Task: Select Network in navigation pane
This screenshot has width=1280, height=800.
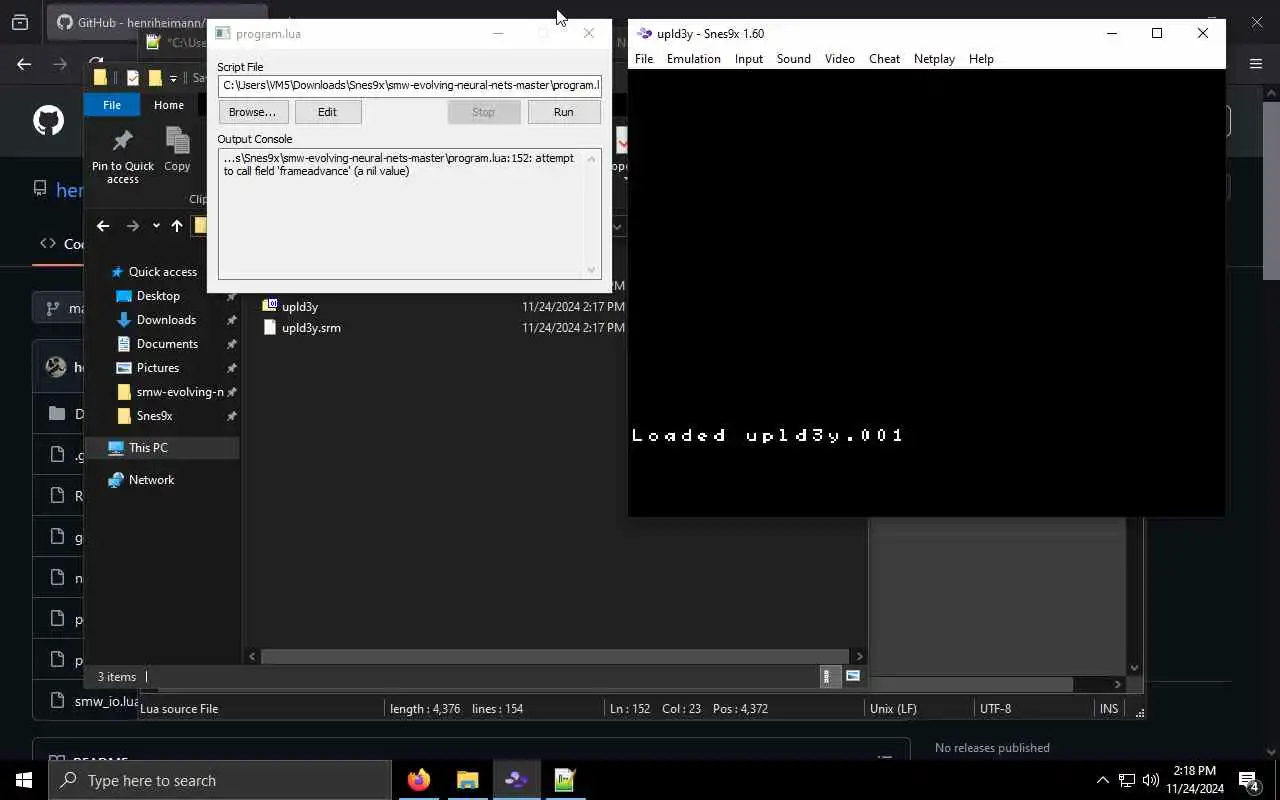Action: coord(151,480)
